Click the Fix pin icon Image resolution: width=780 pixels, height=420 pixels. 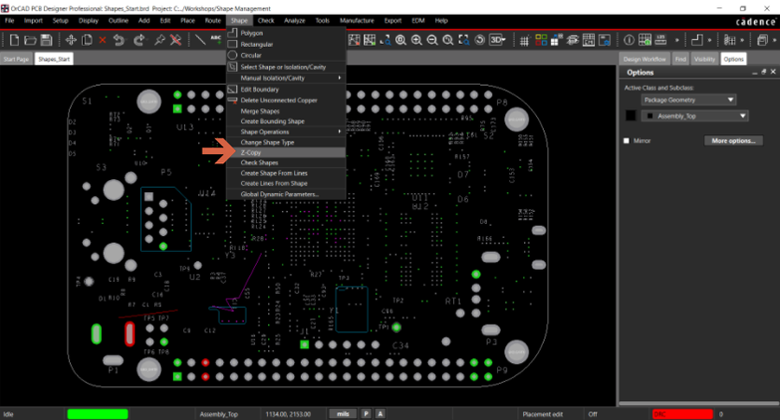(x=159, y=40)
